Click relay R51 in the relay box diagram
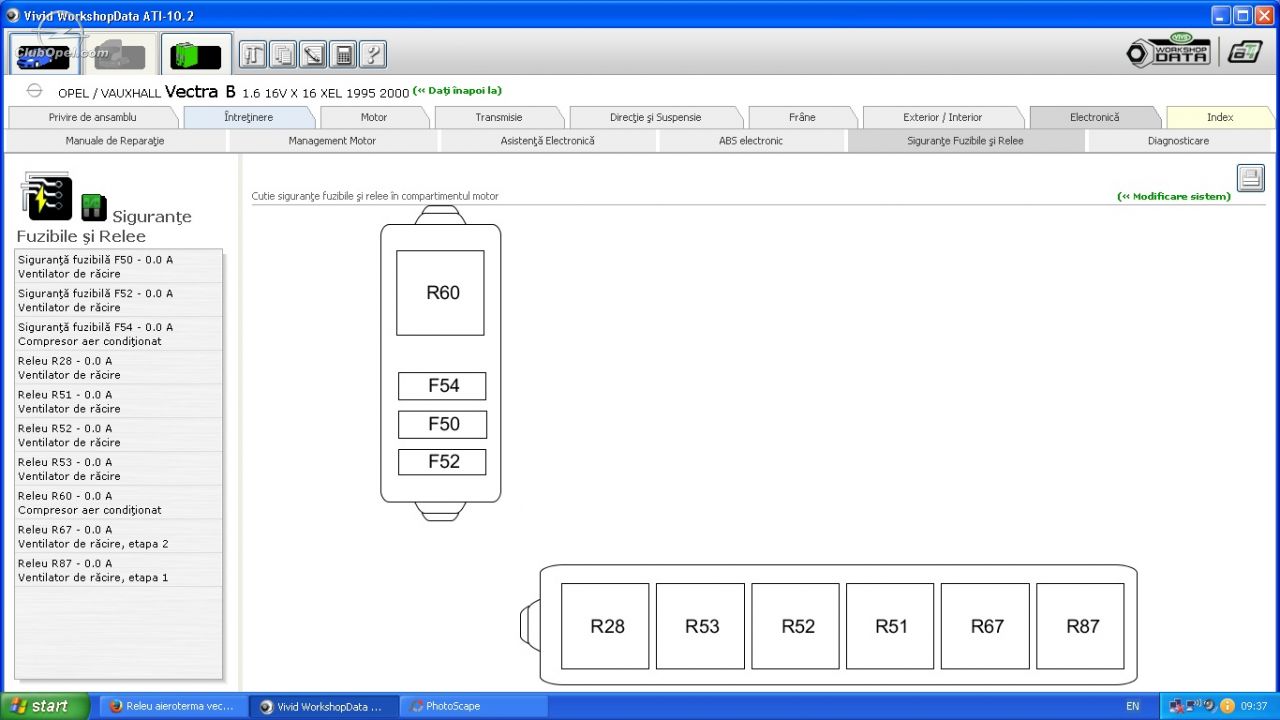This screenshot has height=720, width=1280. point(890,626)
